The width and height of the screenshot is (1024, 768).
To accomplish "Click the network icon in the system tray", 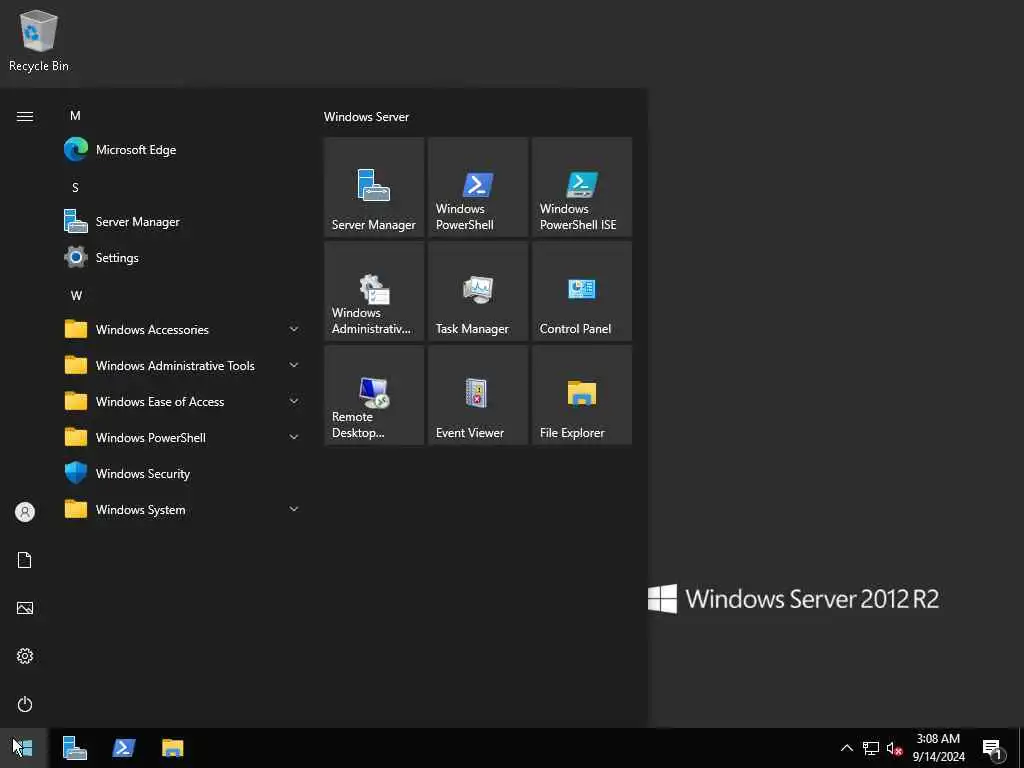I will (x=871, y=748).
